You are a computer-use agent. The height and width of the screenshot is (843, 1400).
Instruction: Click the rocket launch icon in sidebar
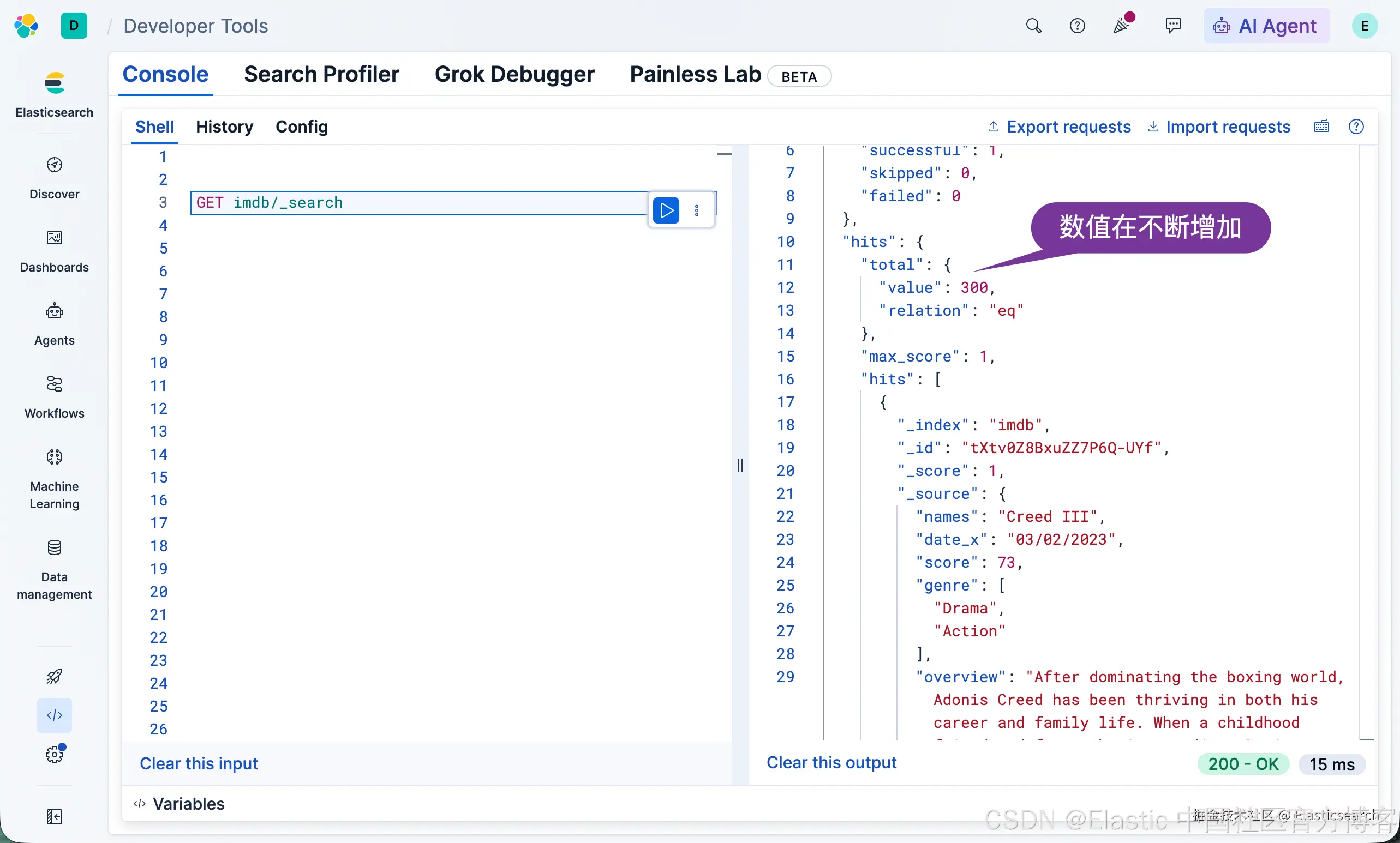54,676
